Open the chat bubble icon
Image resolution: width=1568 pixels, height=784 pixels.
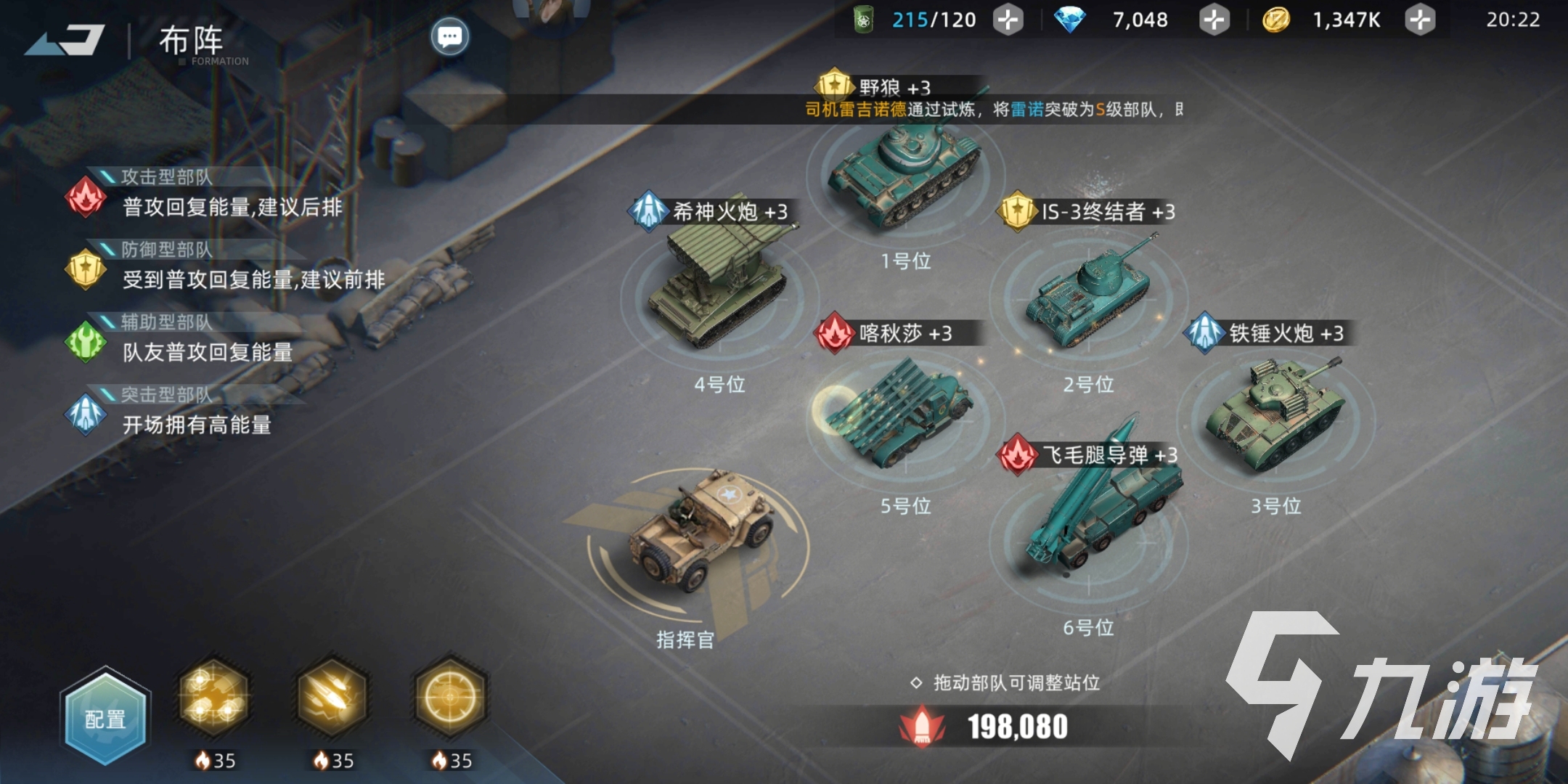point(449,36)
